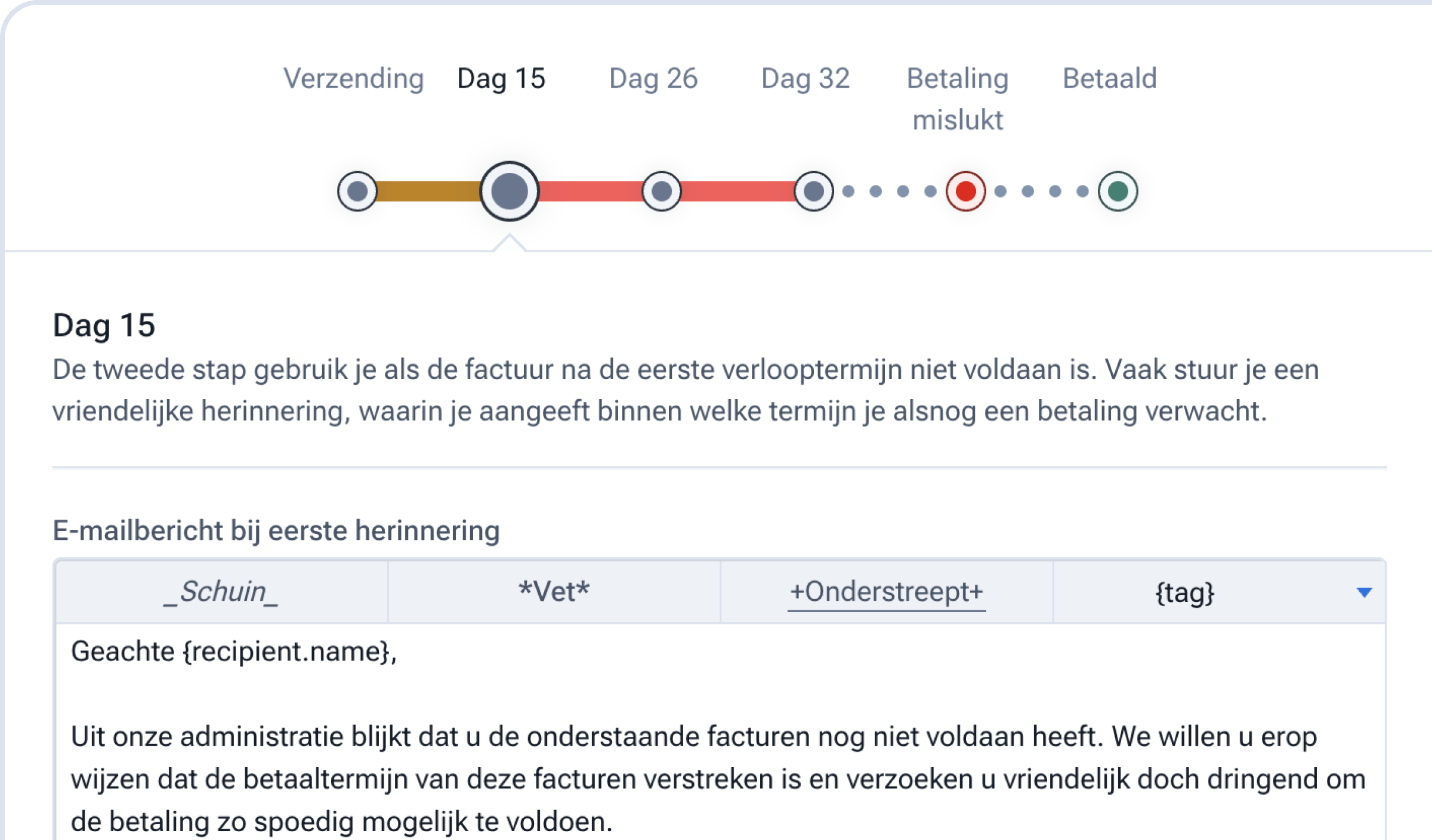1432x840 pixels.
Task: Open the Dag 26 step label
Action: [x=653, y=78]
